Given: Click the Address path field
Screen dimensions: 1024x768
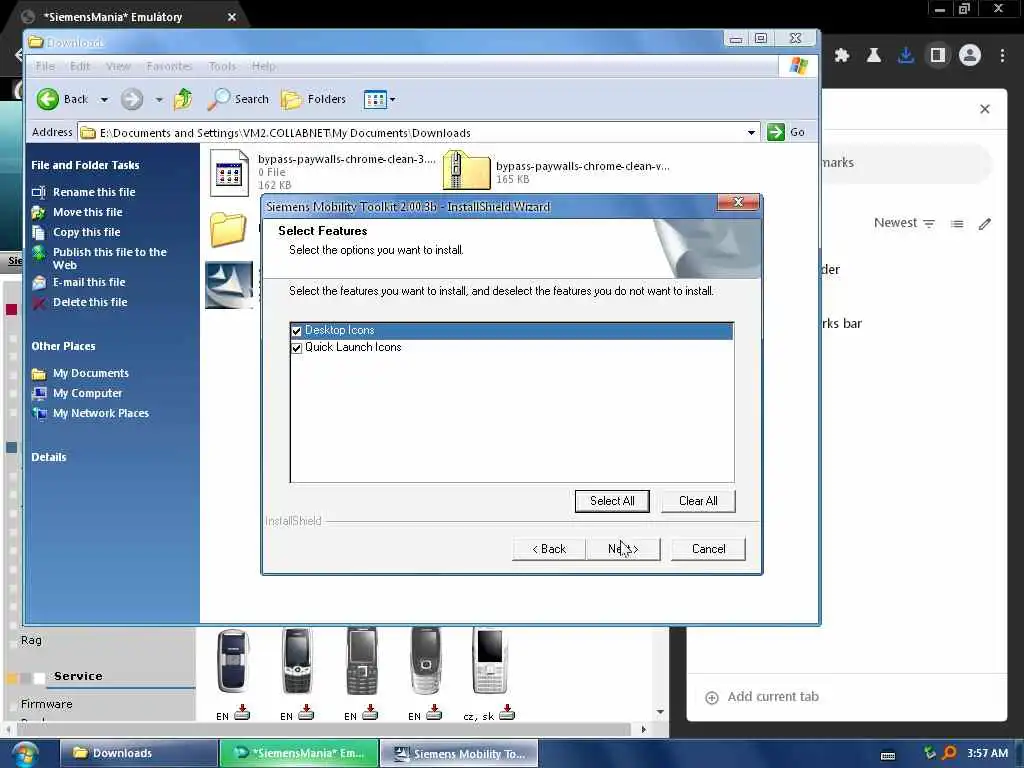Looking at the screenshot, I should pos(418,133).
